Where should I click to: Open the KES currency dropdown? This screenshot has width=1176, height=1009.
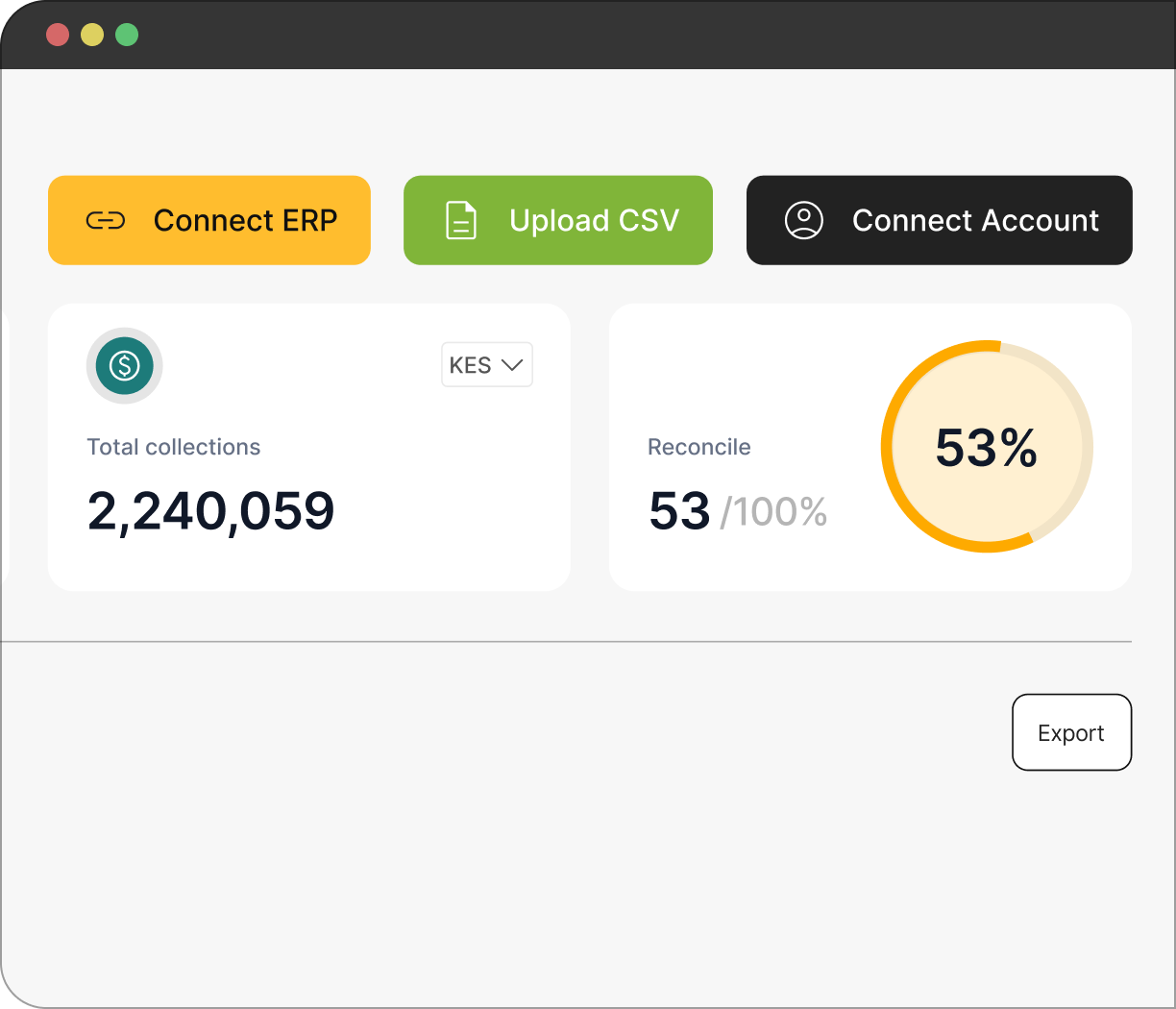487,365
